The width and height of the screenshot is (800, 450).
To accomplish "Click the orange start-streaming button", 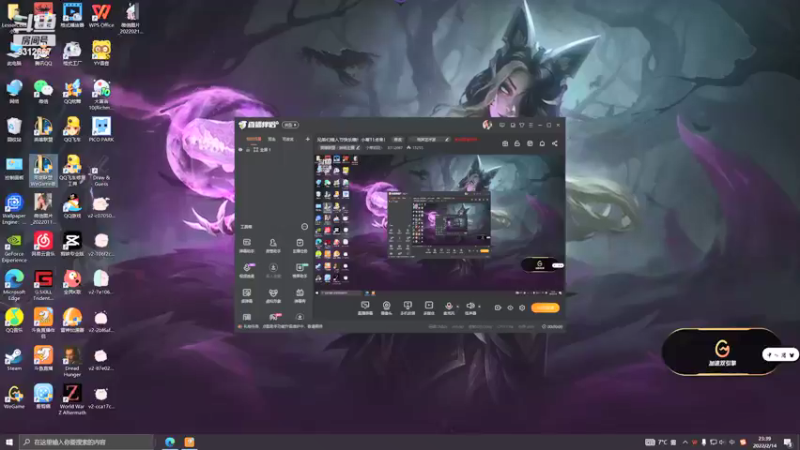I will (545, 308).
